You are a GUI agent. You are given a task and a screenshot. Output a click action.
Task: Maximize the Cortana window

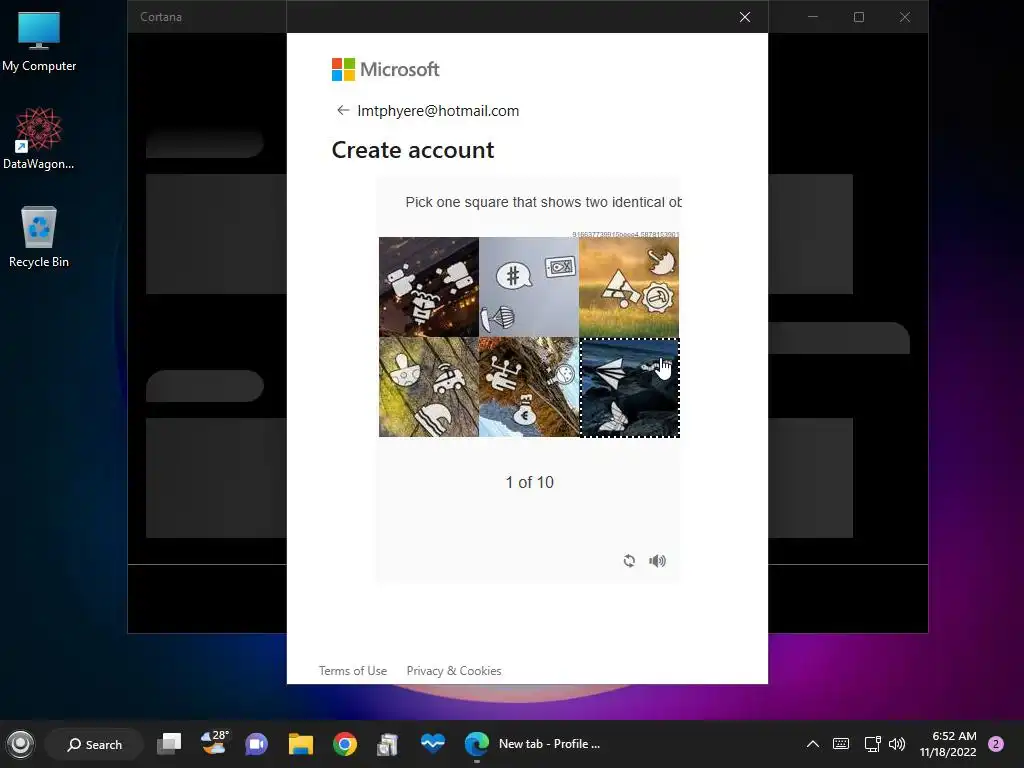pyautogui.click(x=859, y=17)
